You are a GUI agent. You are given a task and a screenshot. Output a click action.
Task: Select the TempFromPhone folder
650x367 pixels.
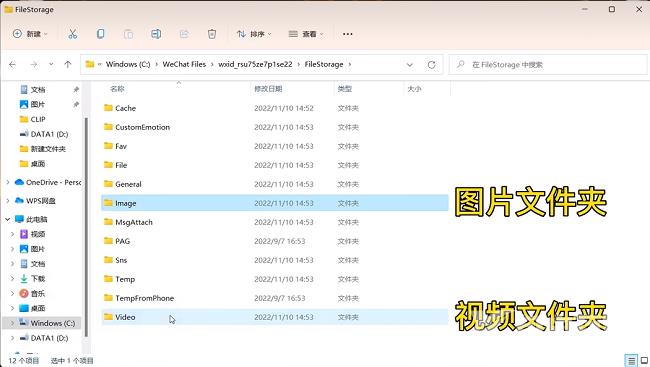(274, 298)
